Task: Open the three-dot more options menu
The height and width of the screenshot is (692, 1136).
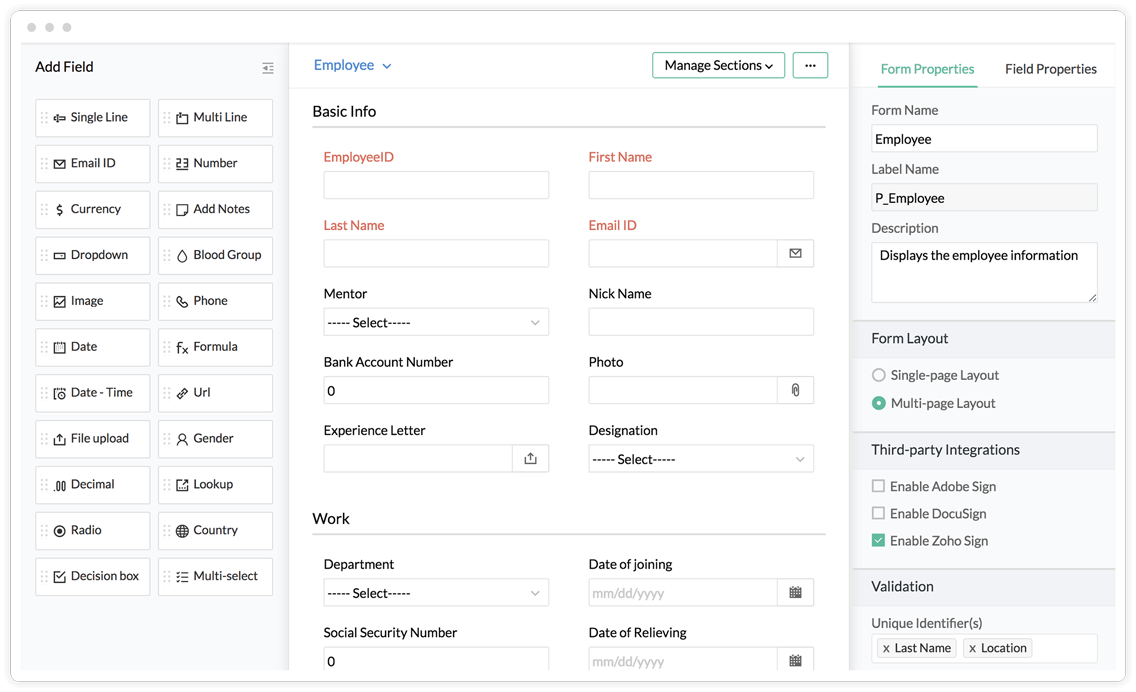Action: pos(810,66)
